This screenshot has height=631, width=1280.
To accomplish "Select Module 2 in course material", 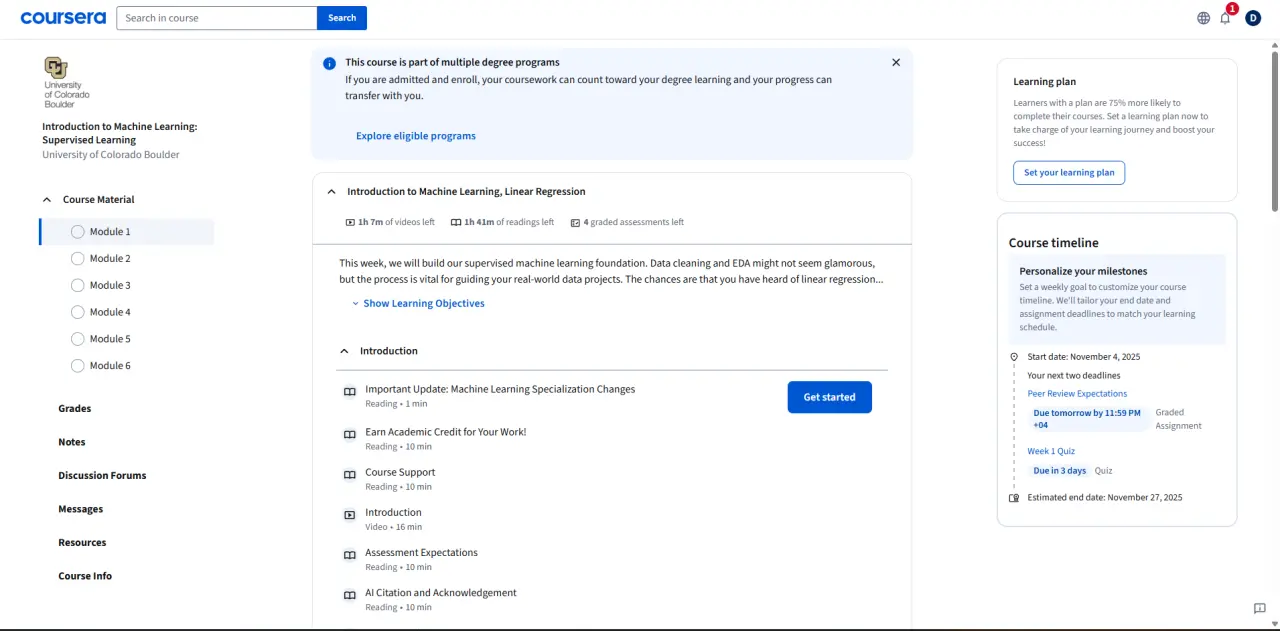I will coord(127,259).
